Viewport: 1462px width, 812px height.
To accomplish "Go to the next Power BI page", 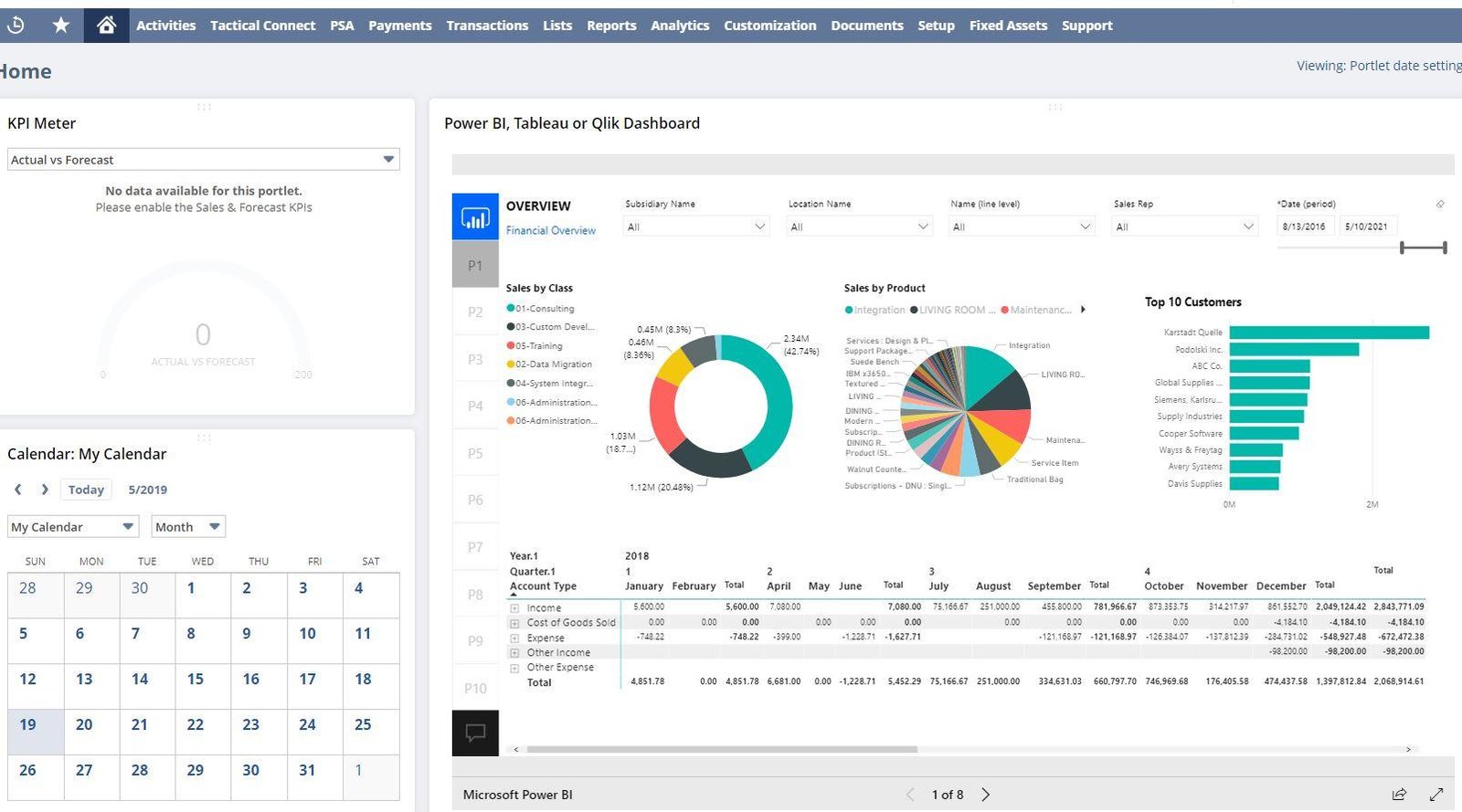I will (x=985, y=795).
